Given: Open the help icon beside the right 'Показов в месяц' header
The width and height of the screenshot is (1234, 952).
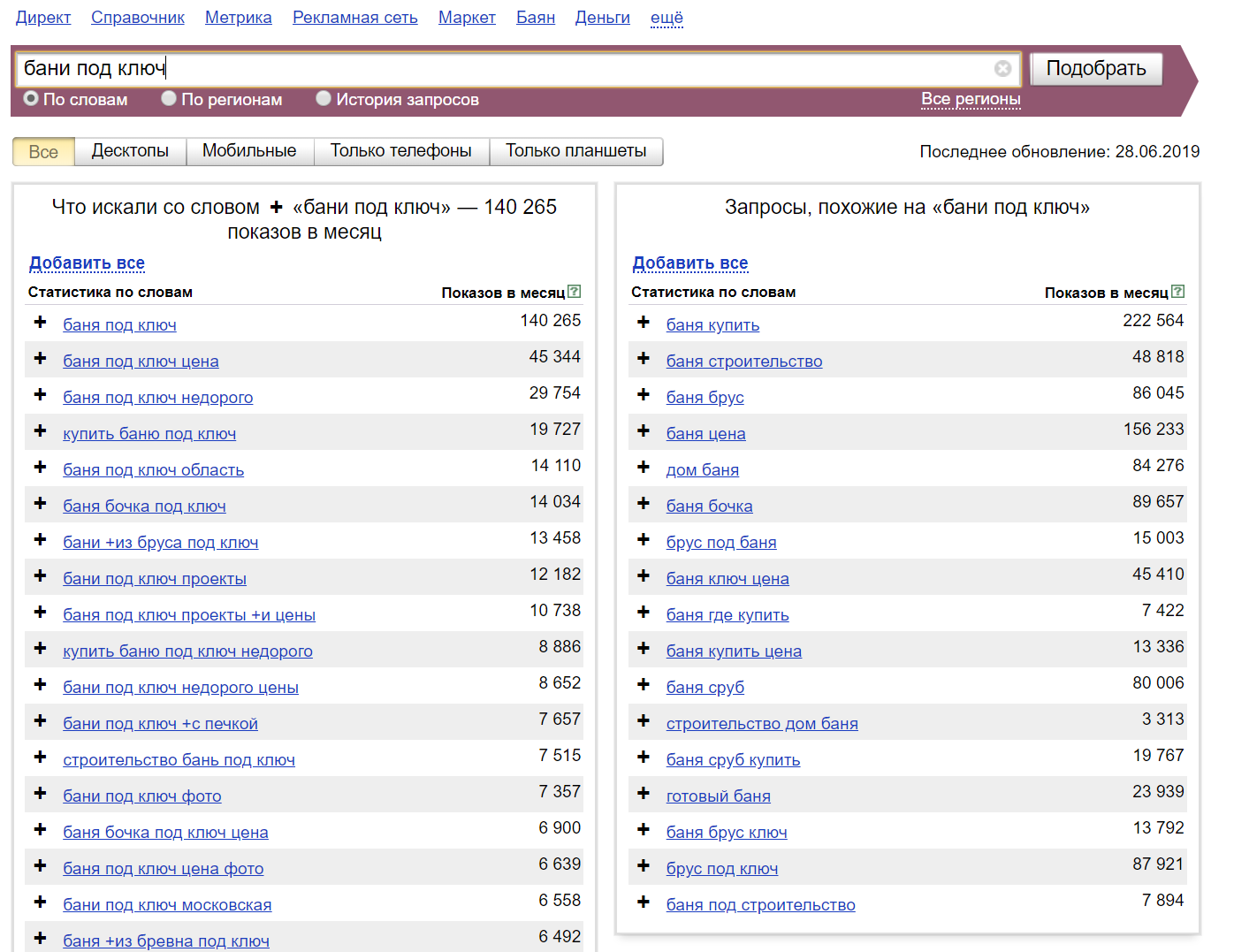Looking at the screenshot, I should [x=1177, y=291].
